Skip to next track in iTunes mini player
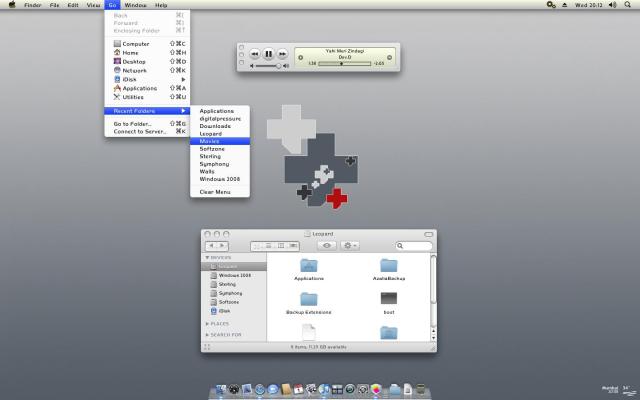The height and width of the screenshot is (400, 640). point(282,54)
